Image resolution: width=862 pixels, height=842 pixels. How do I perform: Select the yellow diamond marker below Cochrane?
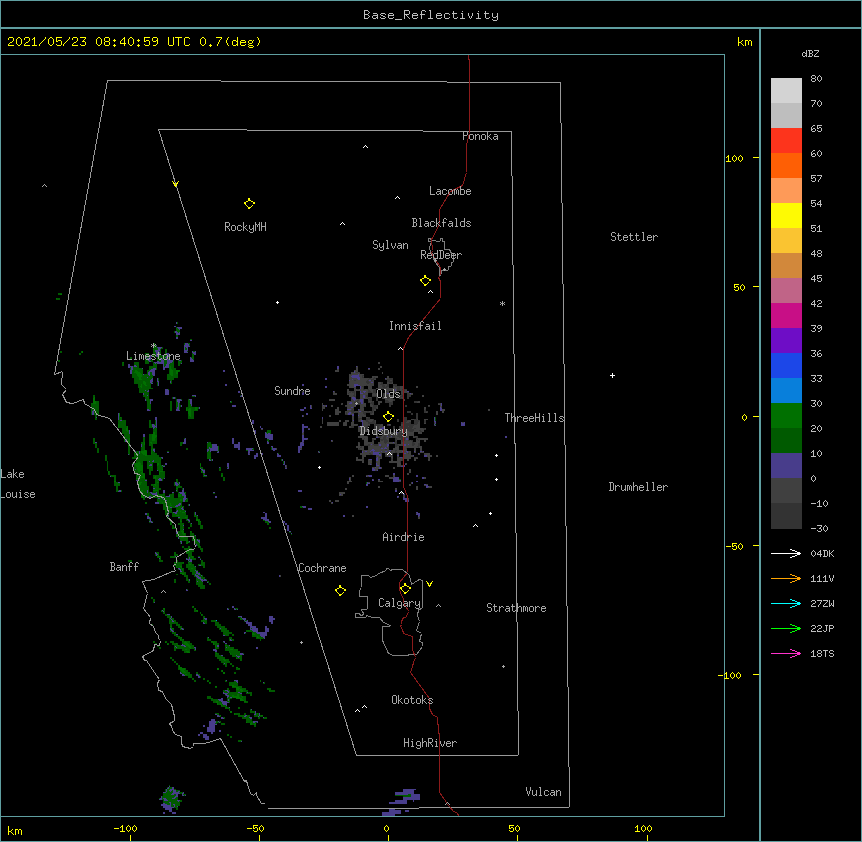pos(340,590)
